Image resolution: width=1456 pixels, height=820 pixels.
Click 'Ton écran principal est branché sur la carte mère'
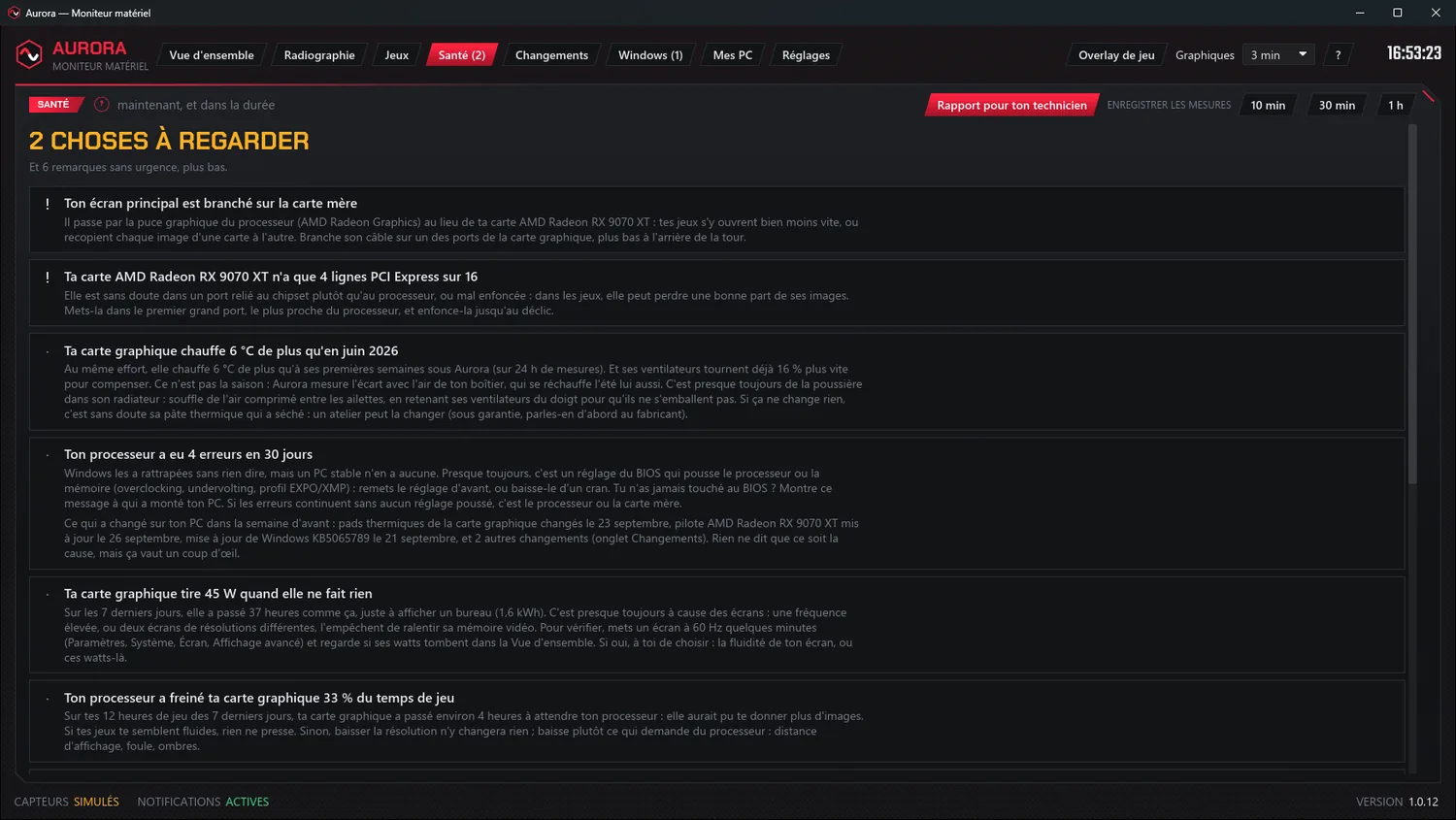click(211, 203)
